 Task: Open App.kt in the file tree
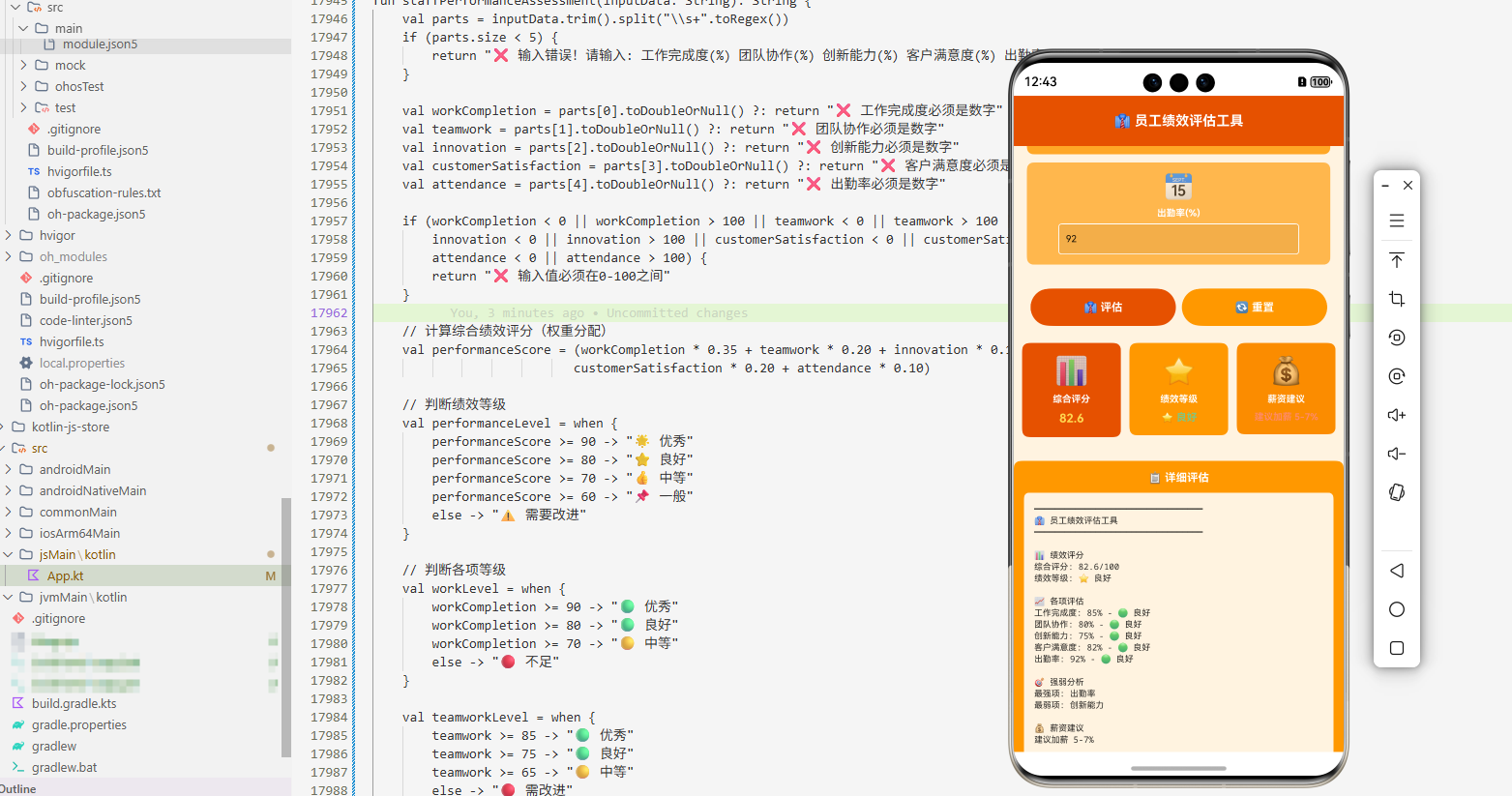[x=65, y=575]
